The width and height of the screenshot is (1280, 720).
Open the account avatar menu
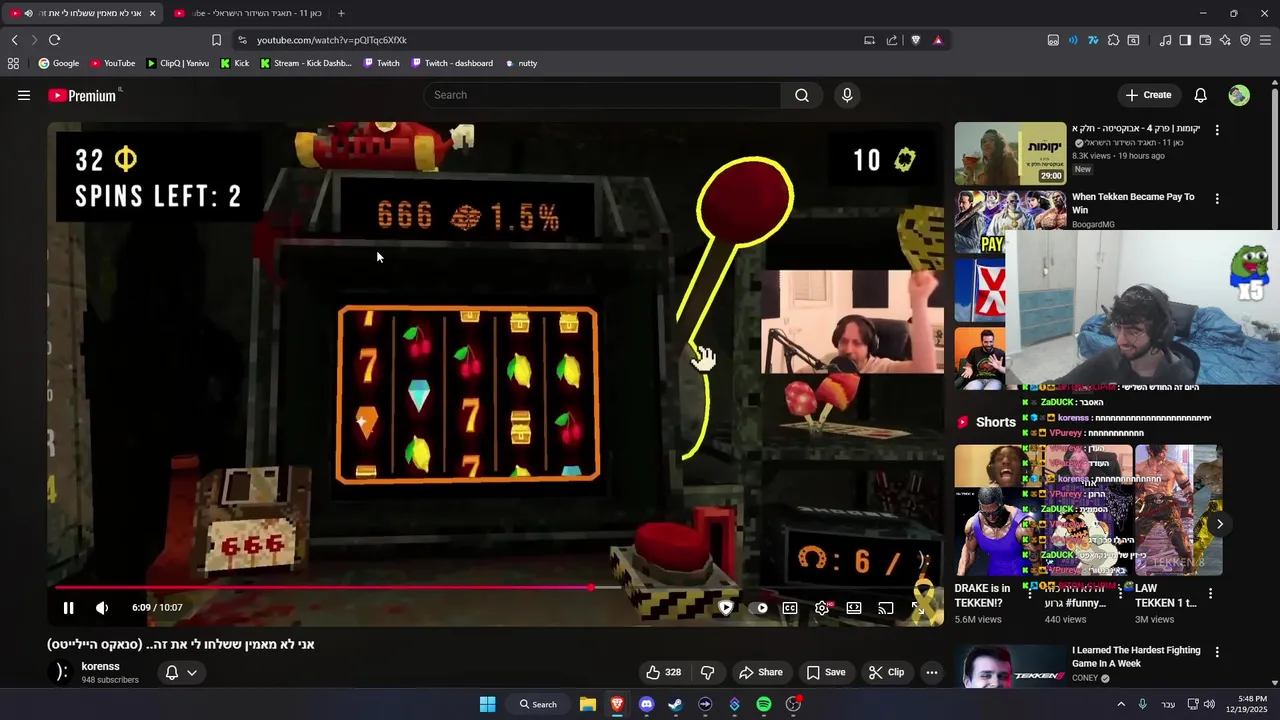[x=1239, y=95]
